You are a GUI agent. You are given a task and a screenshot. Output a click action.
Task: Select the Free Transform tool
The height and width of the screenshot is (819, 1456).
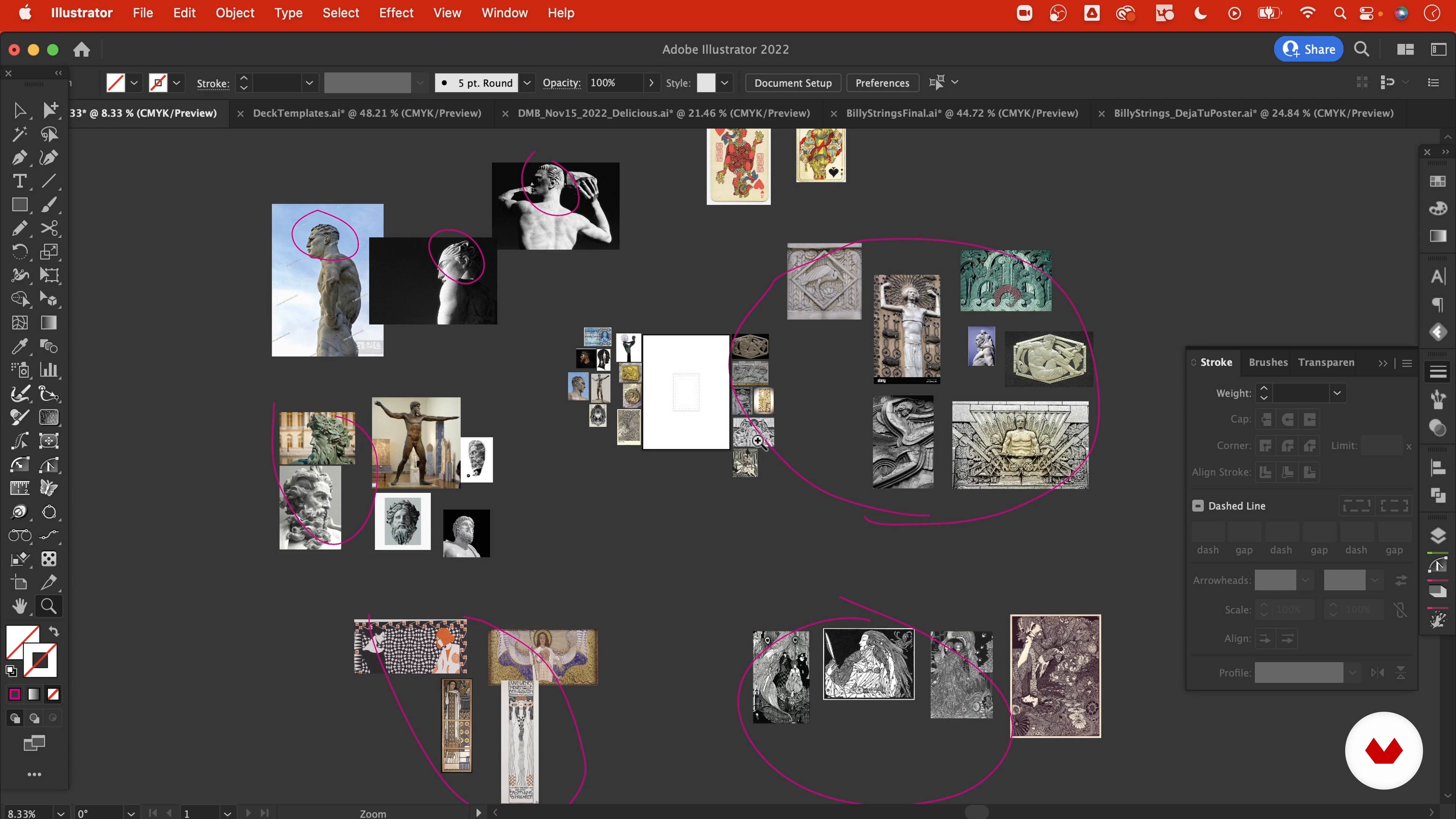[x=49, y=275]
